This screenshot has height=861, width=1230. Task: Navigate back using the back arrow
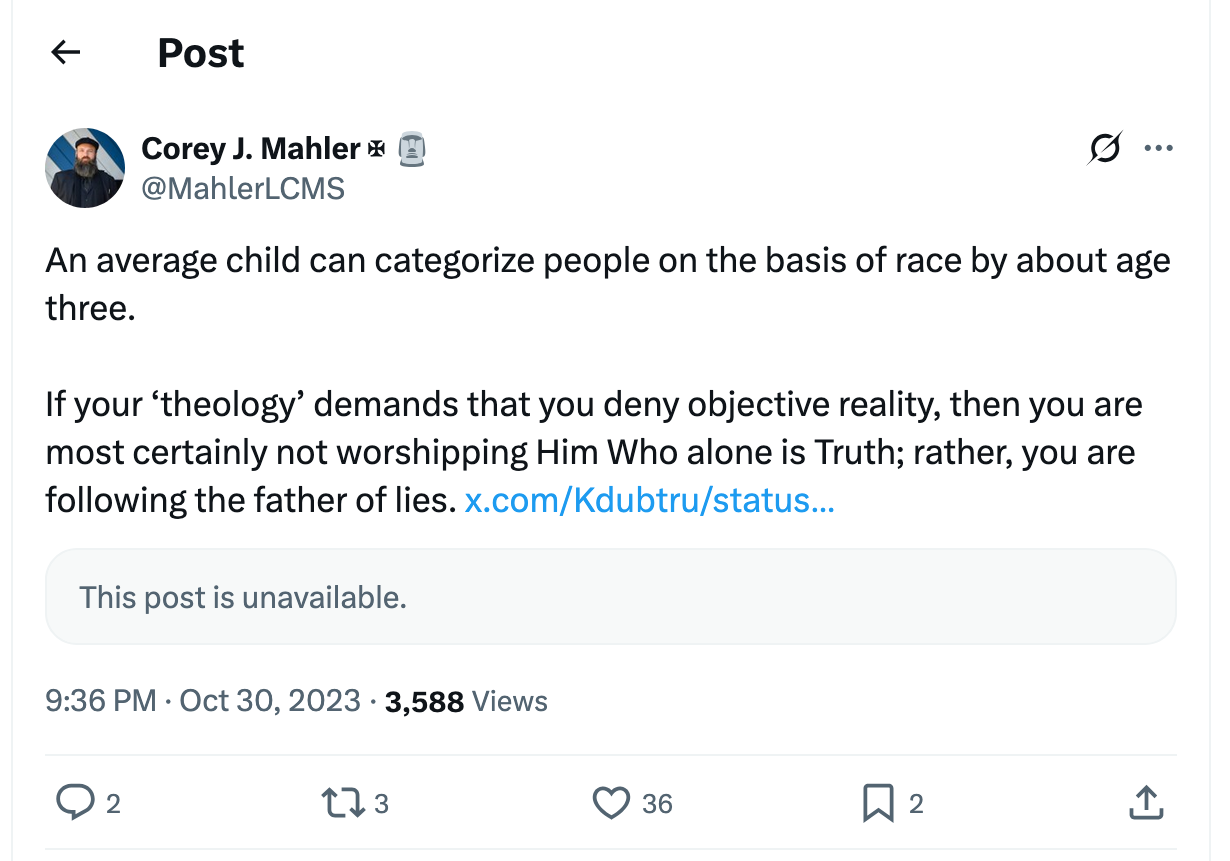tap(65, 52)
